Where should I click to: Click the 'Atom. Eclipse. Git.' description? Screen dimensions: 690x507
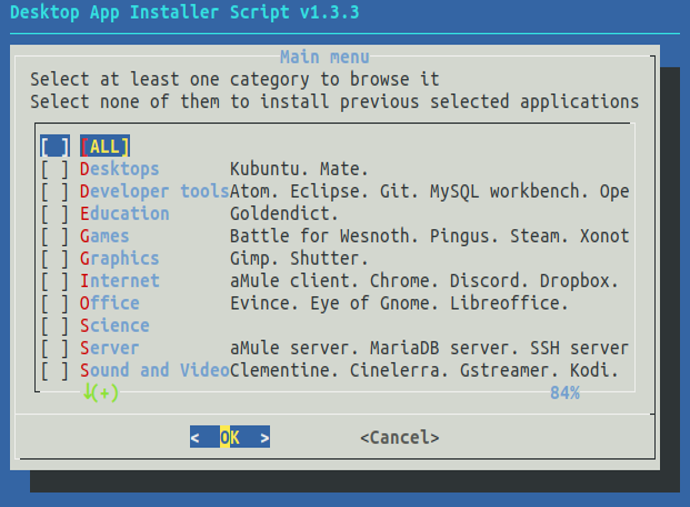pos(429,191)
